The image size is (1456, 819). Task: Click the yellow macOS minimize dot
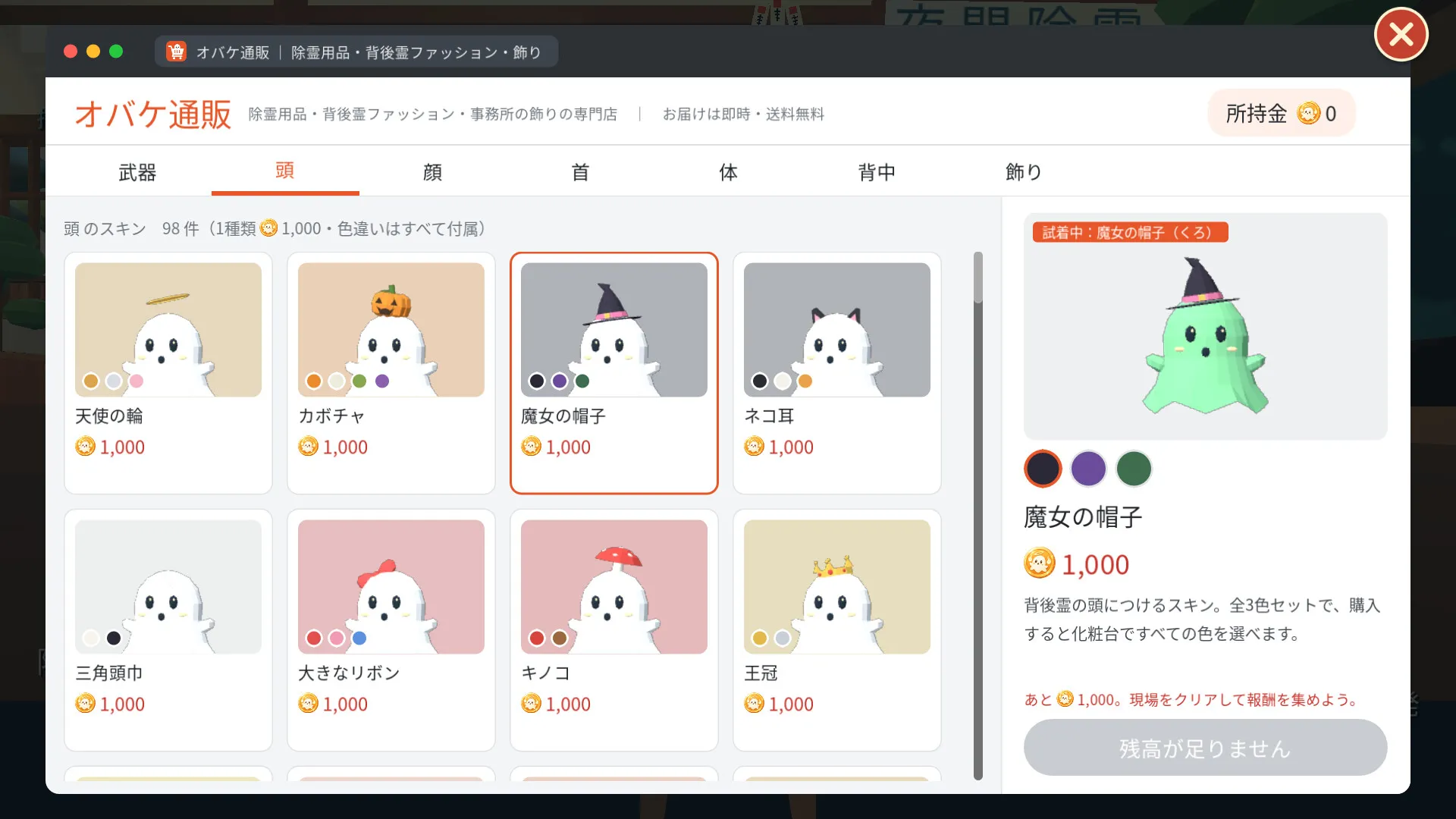click(x=93, y=51)
